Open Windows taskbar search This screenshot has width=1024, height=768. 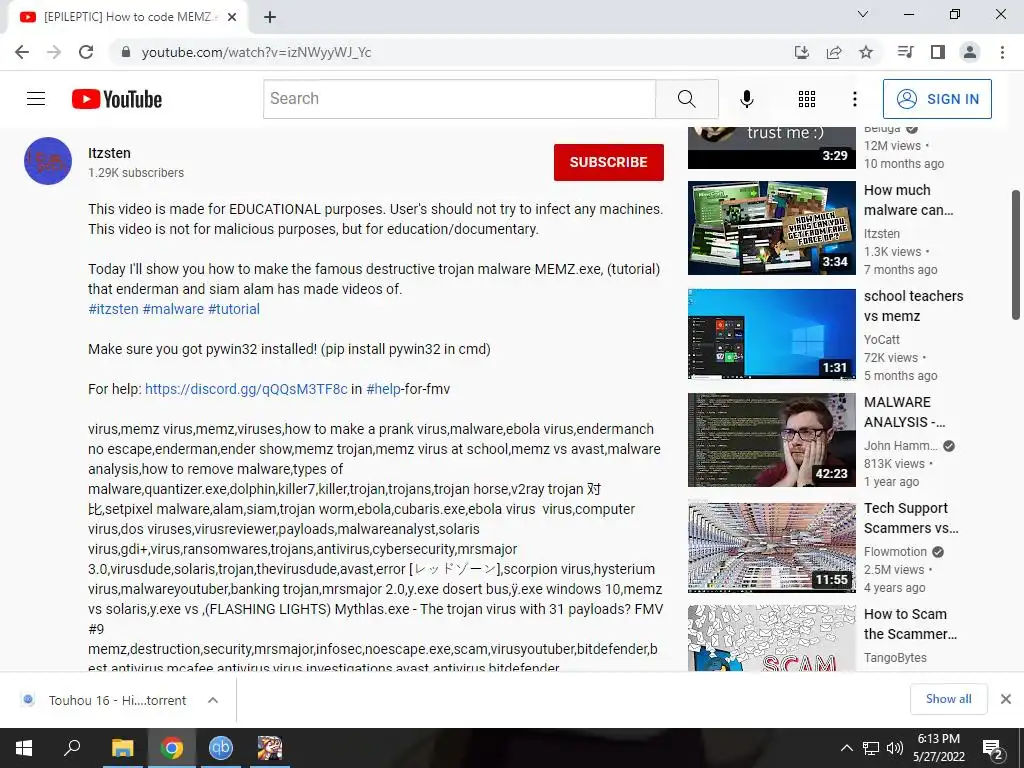coord(72,748)
